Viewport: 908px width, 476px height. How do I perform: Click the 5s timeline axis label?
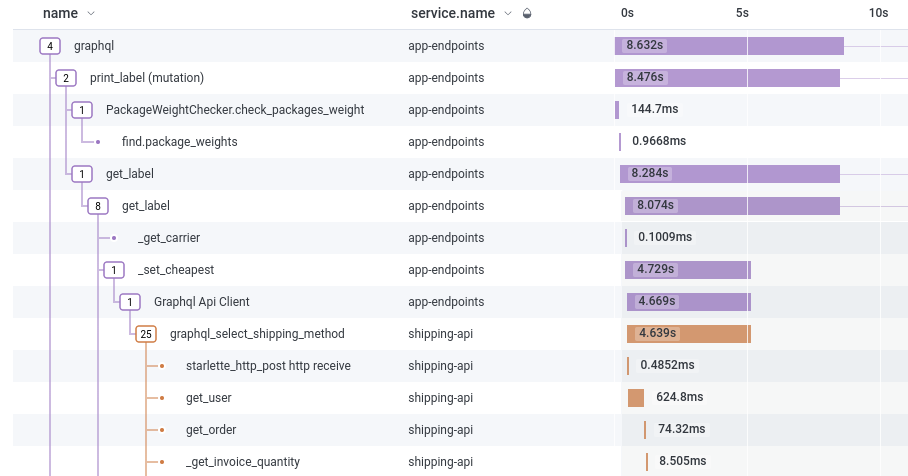742,13
